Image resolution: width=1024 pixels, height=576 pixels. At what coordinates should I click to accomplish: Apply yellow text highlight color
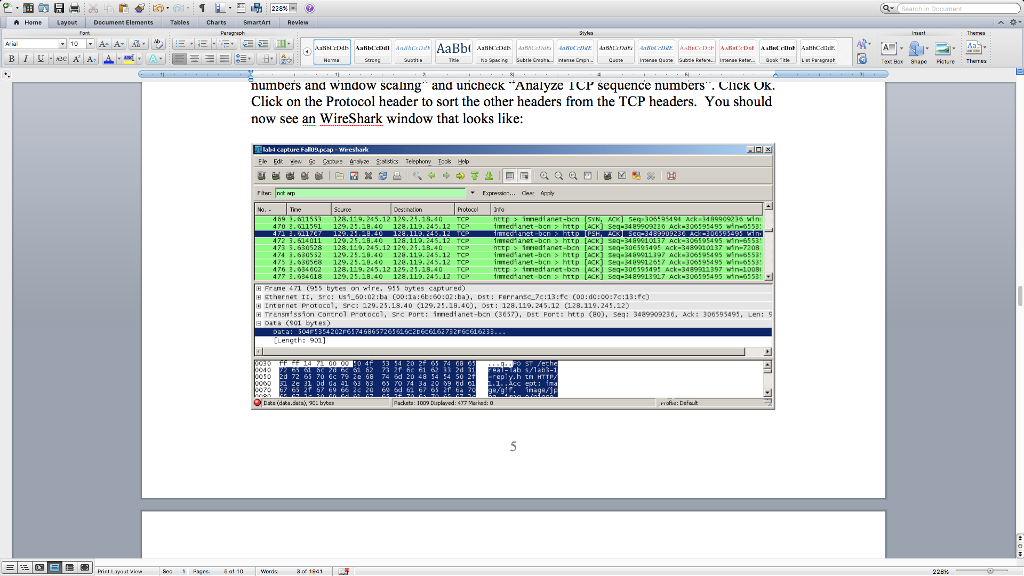[x=129, y=59]
